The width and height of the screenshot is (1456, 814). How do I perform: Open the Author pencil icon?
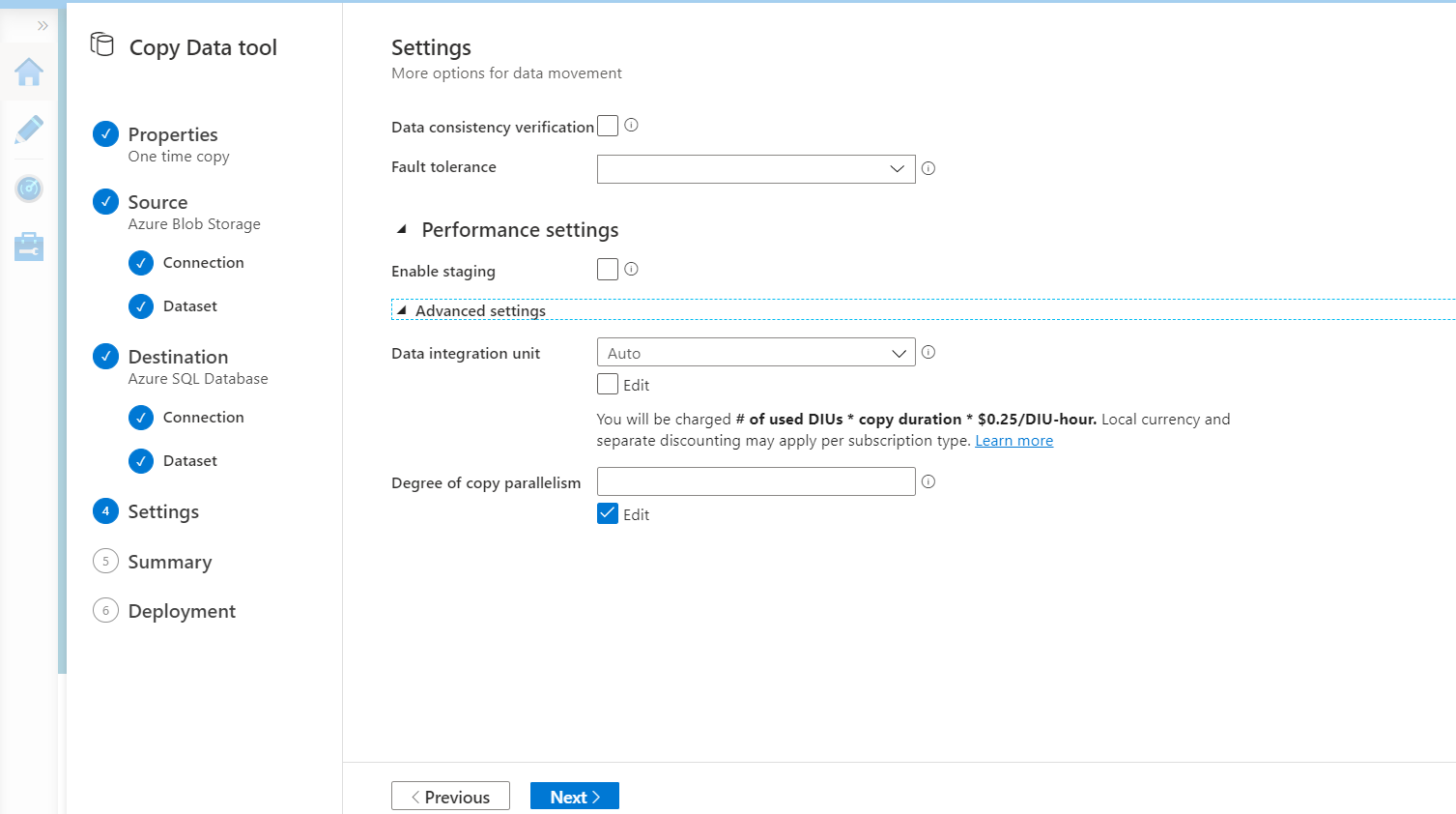point(29,130)
